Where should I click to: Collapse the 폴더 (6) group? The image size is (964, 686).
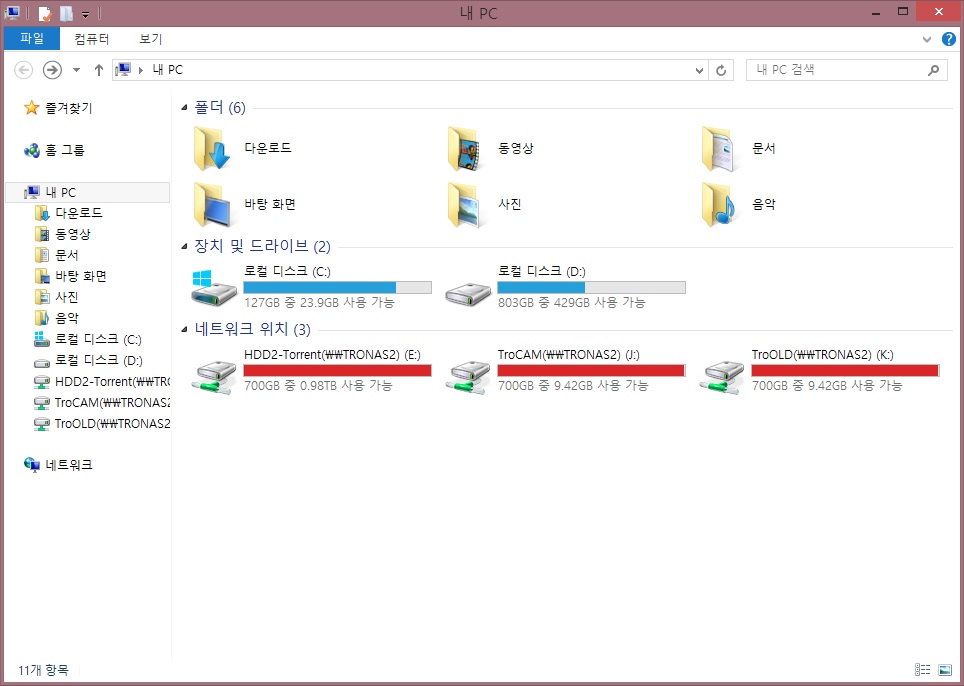[184, 108]
